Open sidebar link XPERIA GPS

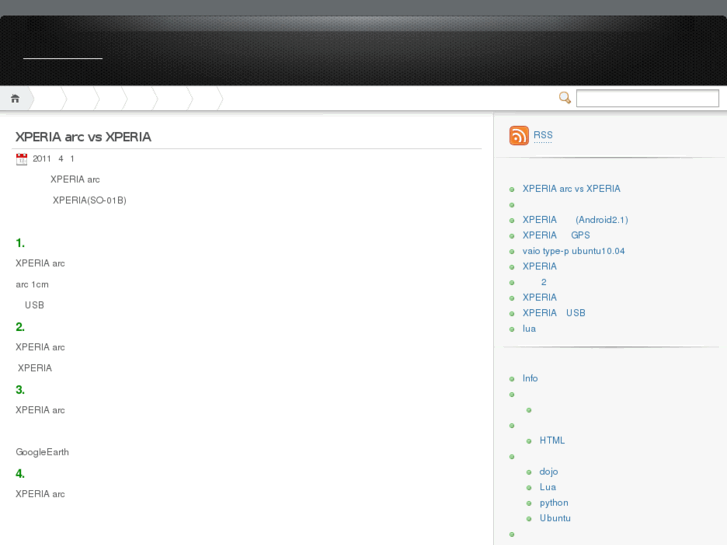tap(556, 235)
